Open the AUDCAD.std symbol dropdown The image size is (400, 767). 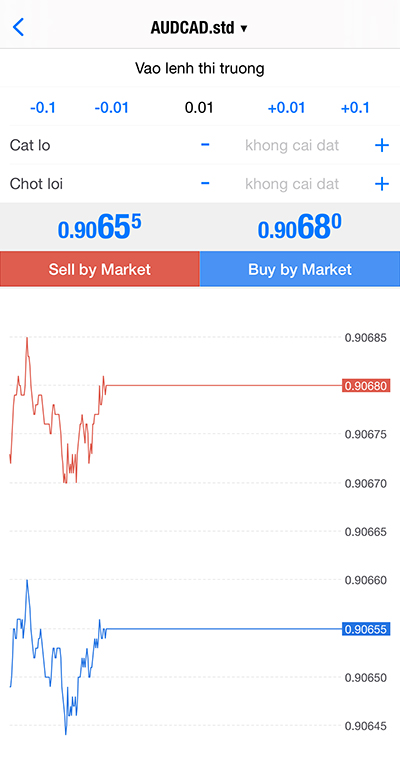pos(199,27)
